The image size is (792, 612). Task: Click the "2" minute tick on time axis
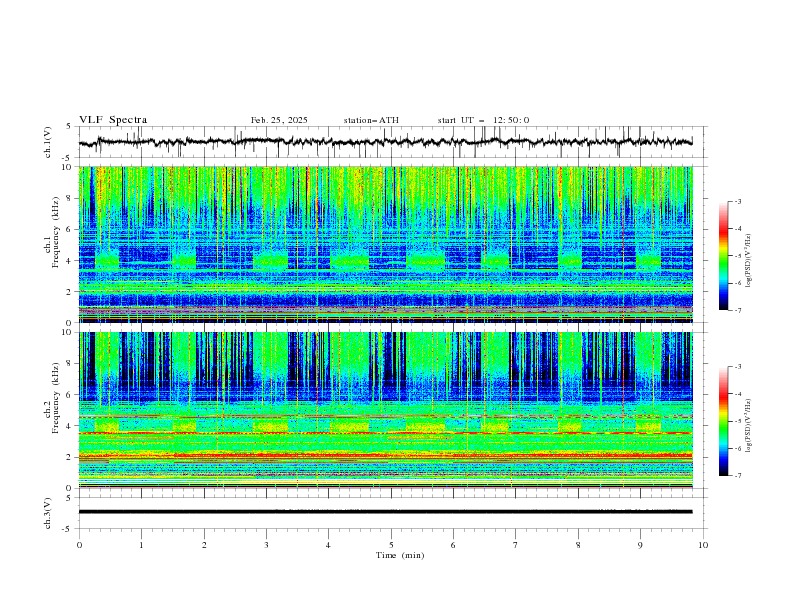click(x=204, y=545)
